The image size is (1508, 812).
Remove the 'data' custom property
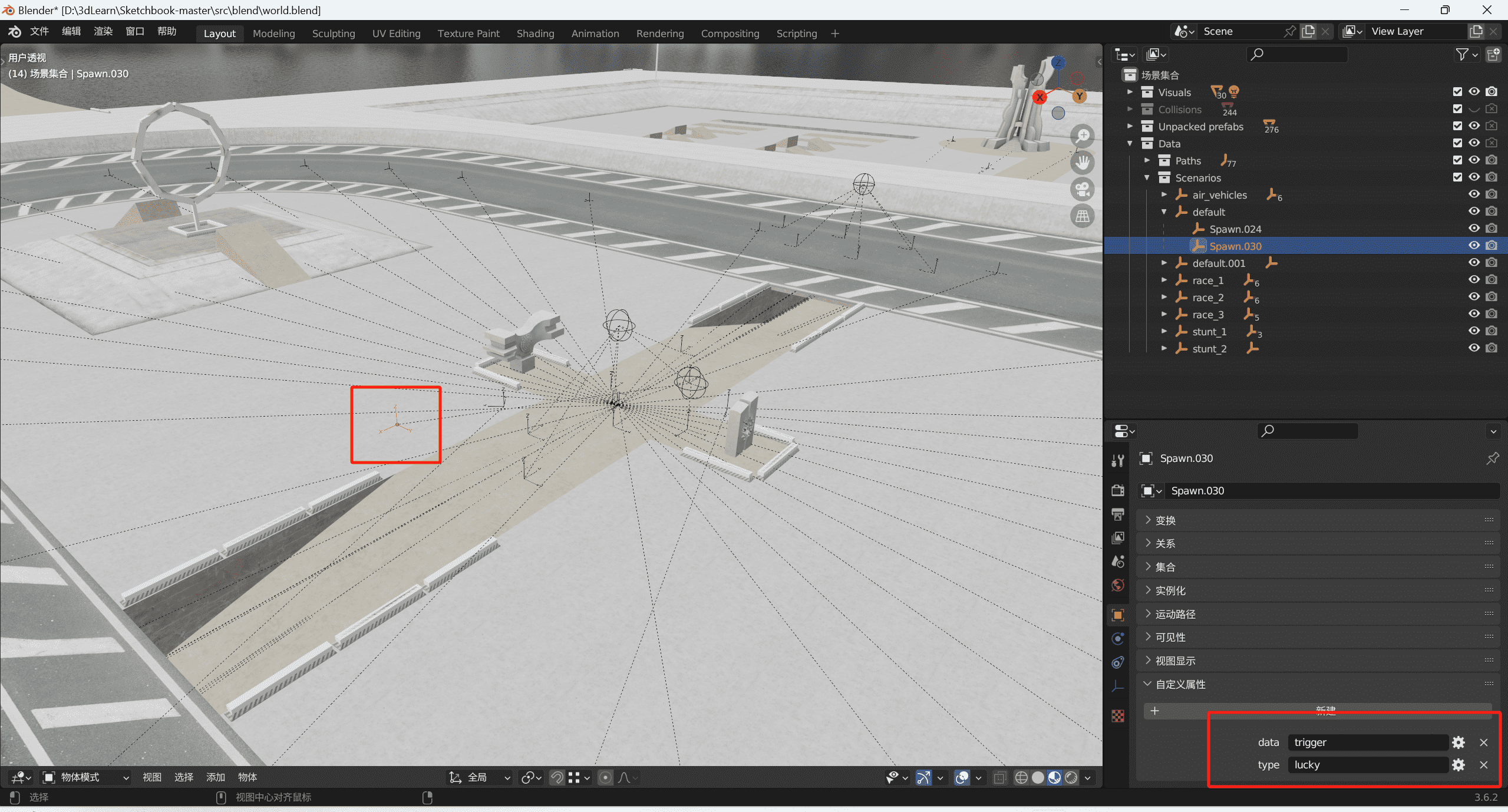[1484, 742]
